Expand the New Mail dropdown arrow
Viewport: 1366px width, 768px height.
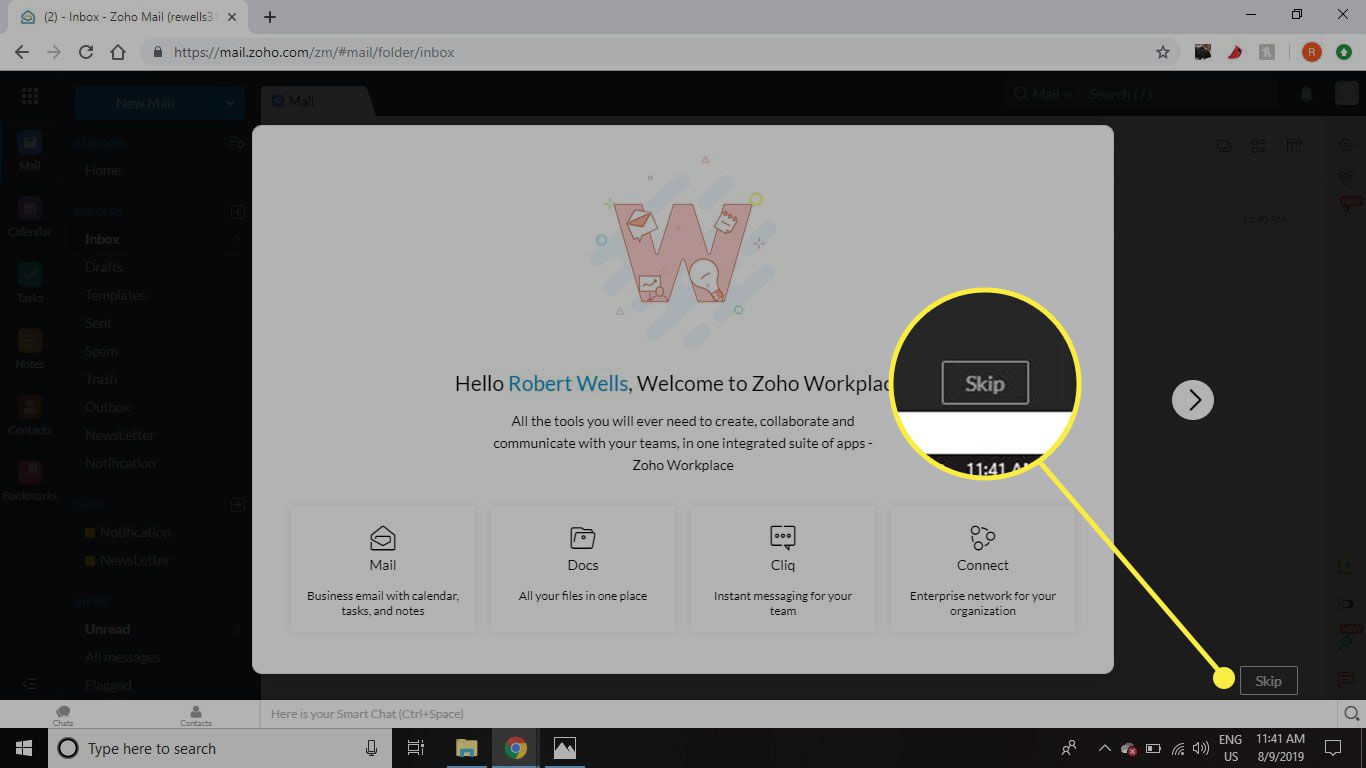coord(228,102)
